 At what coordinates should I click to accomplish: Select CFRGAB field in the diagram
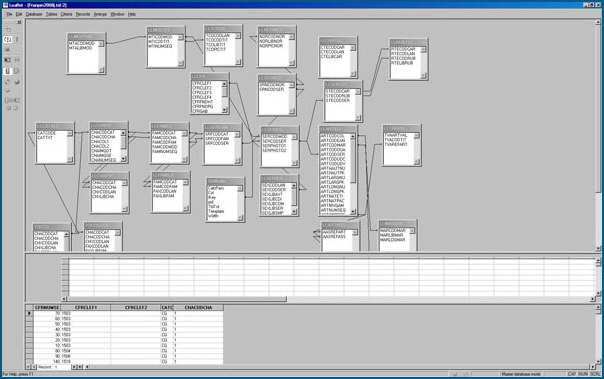point(200,111)
